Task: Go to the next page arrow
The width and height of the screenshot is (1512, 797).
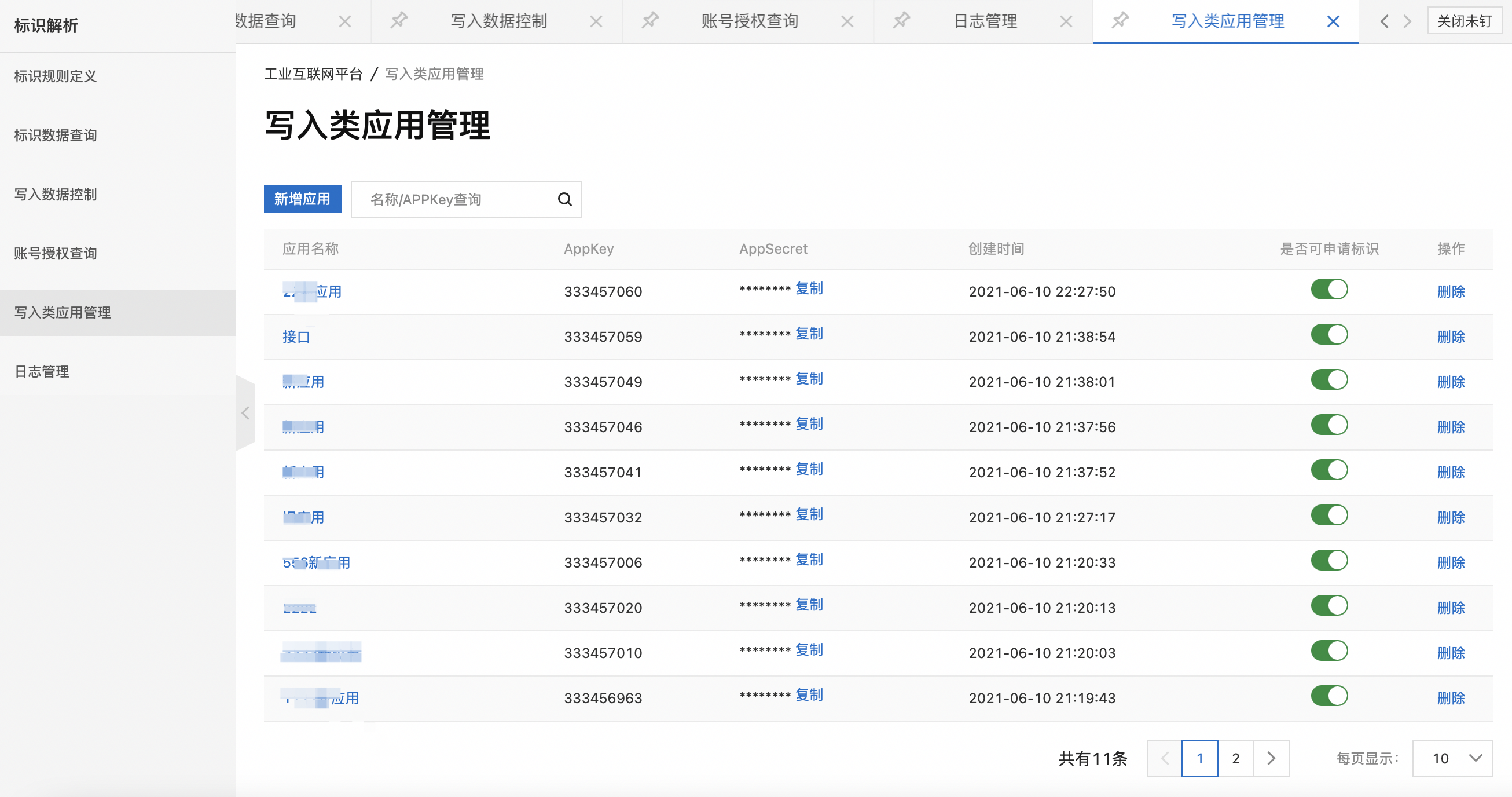Action: point(1271,758)
